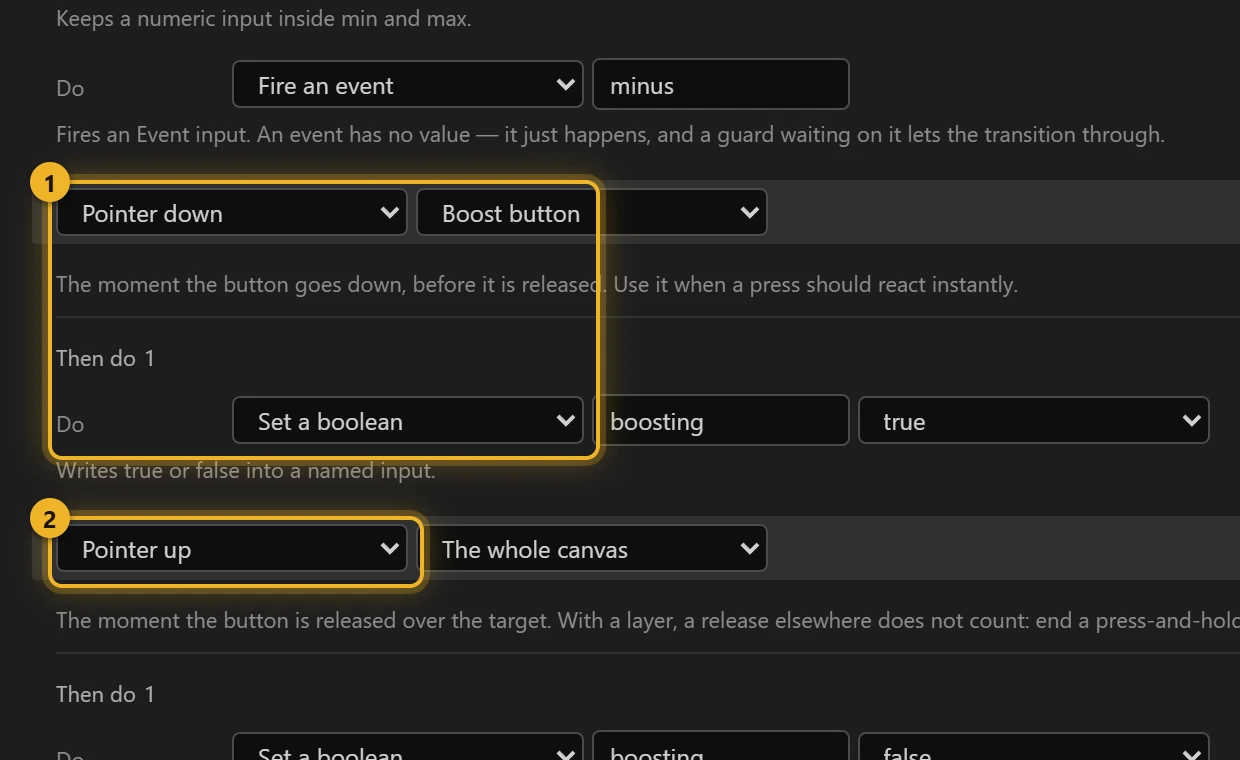Click "Then do 1" under the Pointer up listener
This screenshot has height=760, width=1240.
click(106, 694)
